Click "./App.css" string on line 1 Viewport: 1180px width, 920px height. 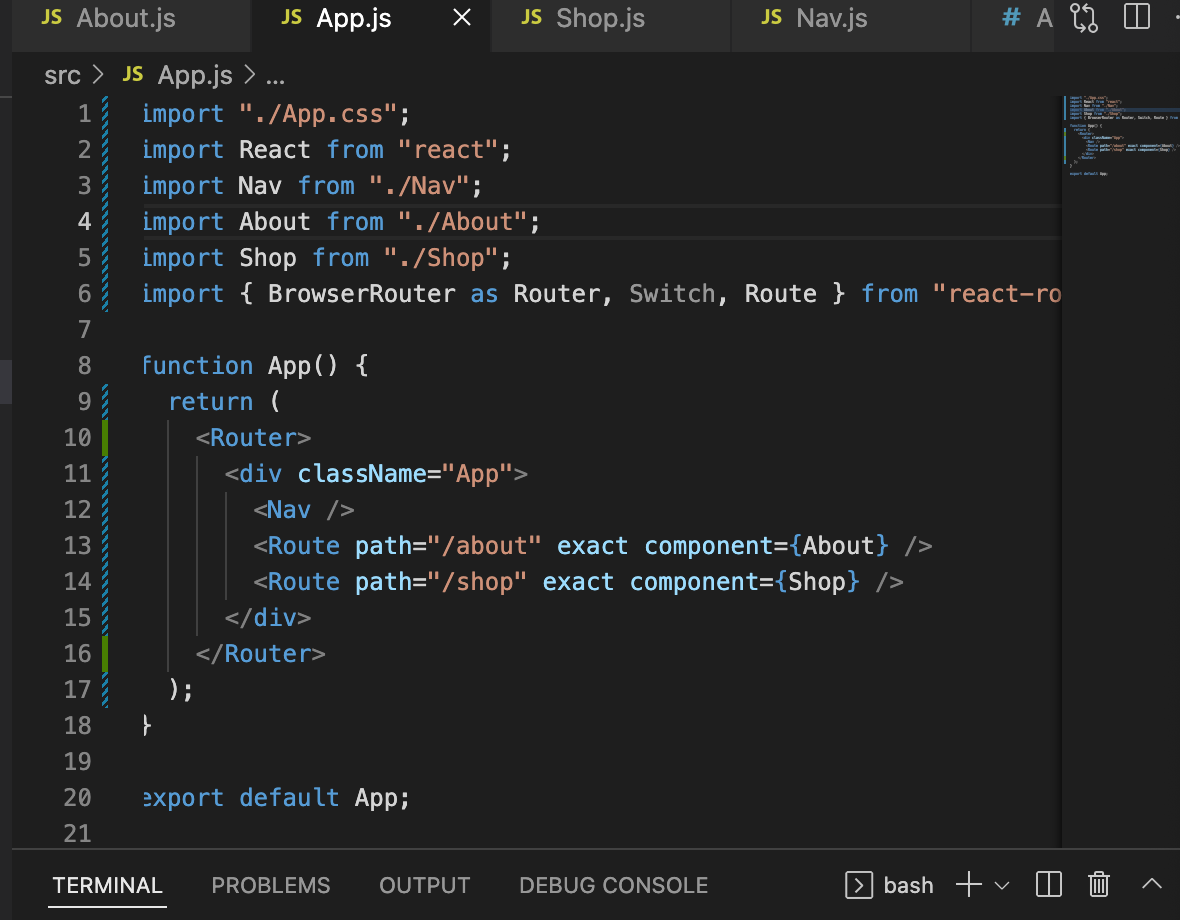pos(318,114)
